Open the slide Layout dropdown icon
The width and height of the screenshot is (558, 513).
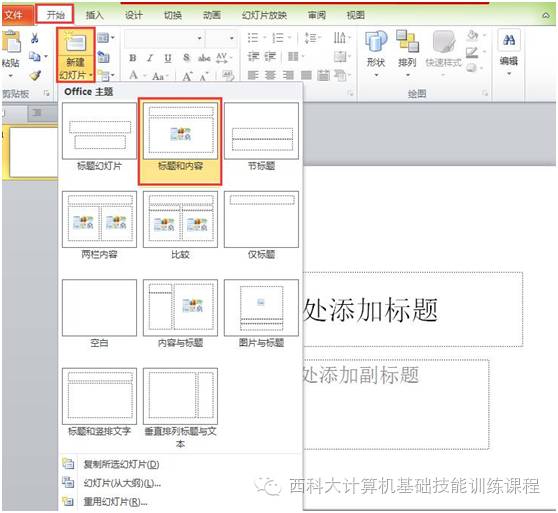click(106, 37)
